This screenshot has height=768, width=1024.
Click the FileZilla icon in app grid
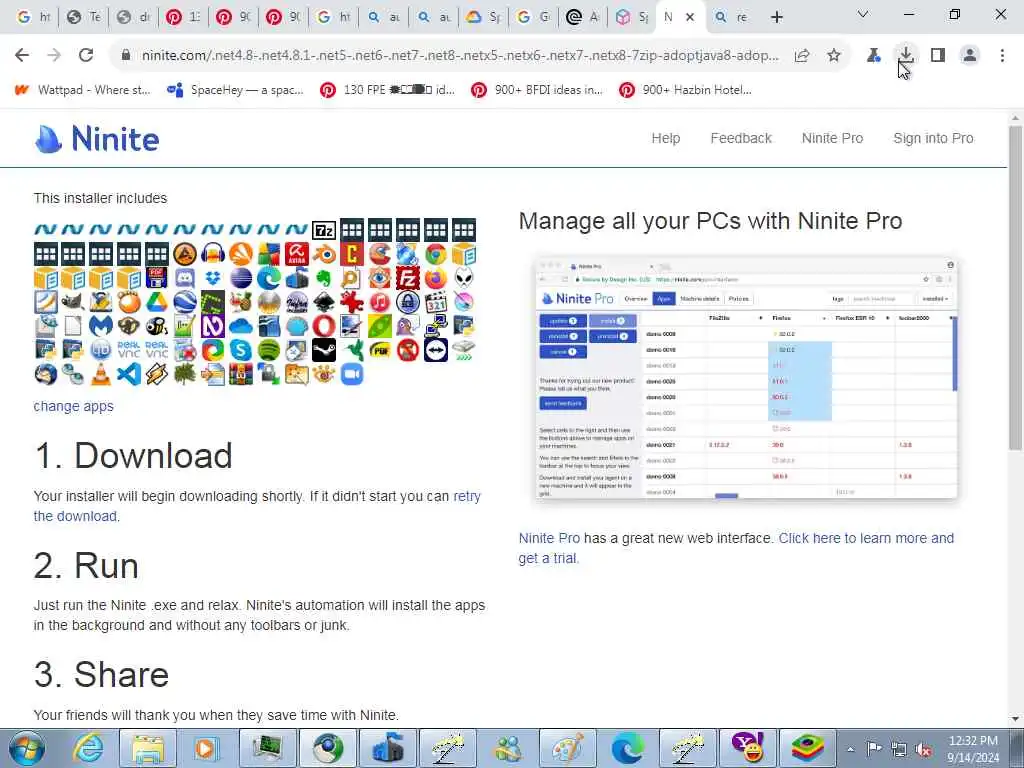coord(408,278)
